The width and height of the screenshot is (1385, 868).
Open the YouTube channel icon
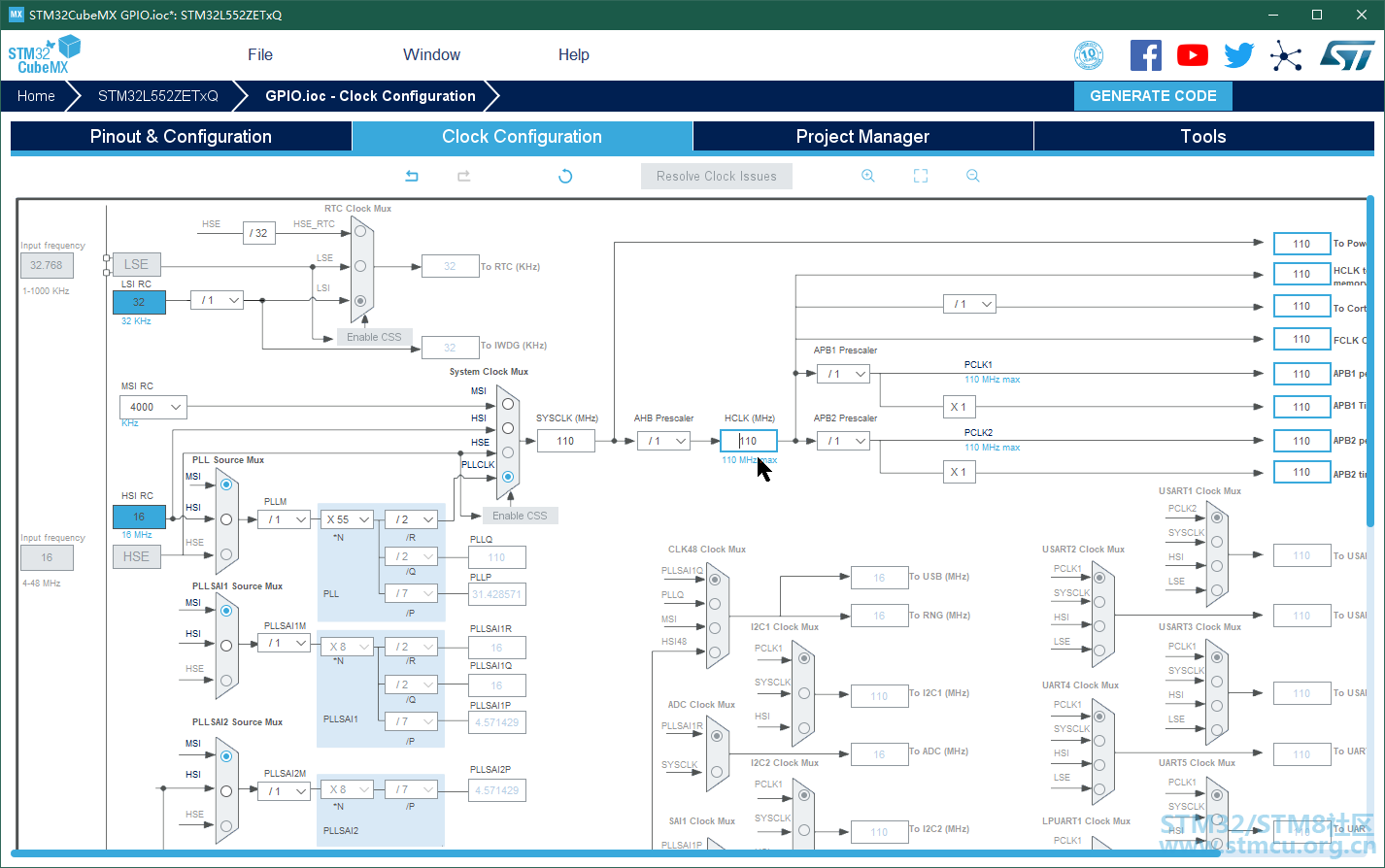[1193, 55]
